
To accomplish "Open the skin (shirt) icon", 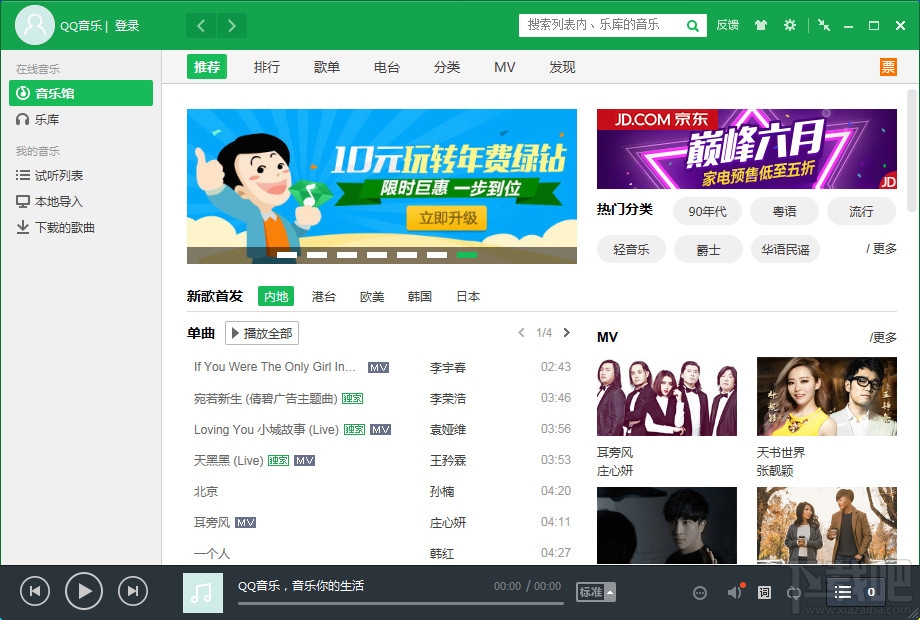I will (761, 25).
